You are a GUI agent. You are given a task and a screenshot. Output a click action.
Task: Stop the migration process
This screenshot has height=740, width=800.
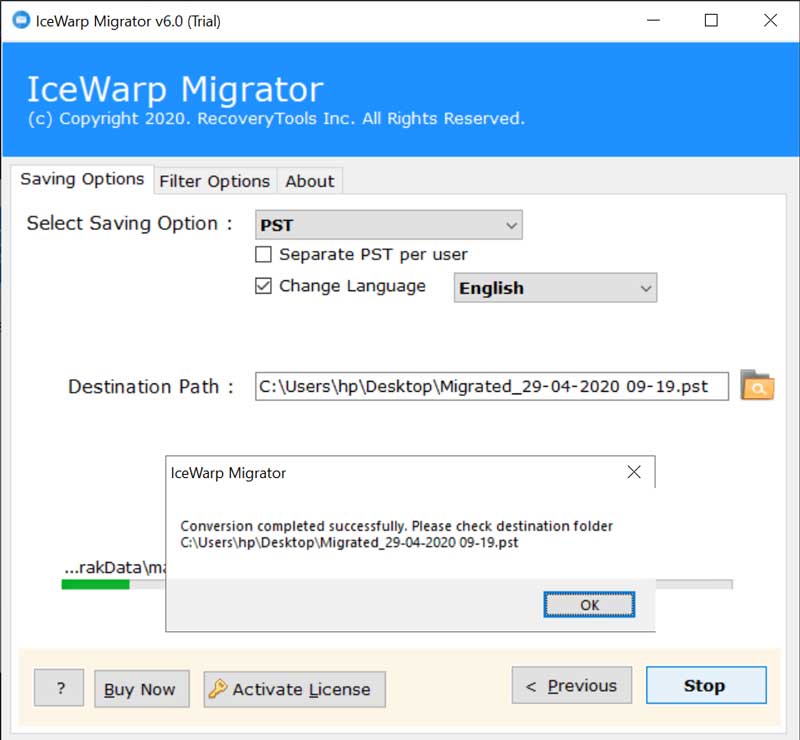(706, 685)
